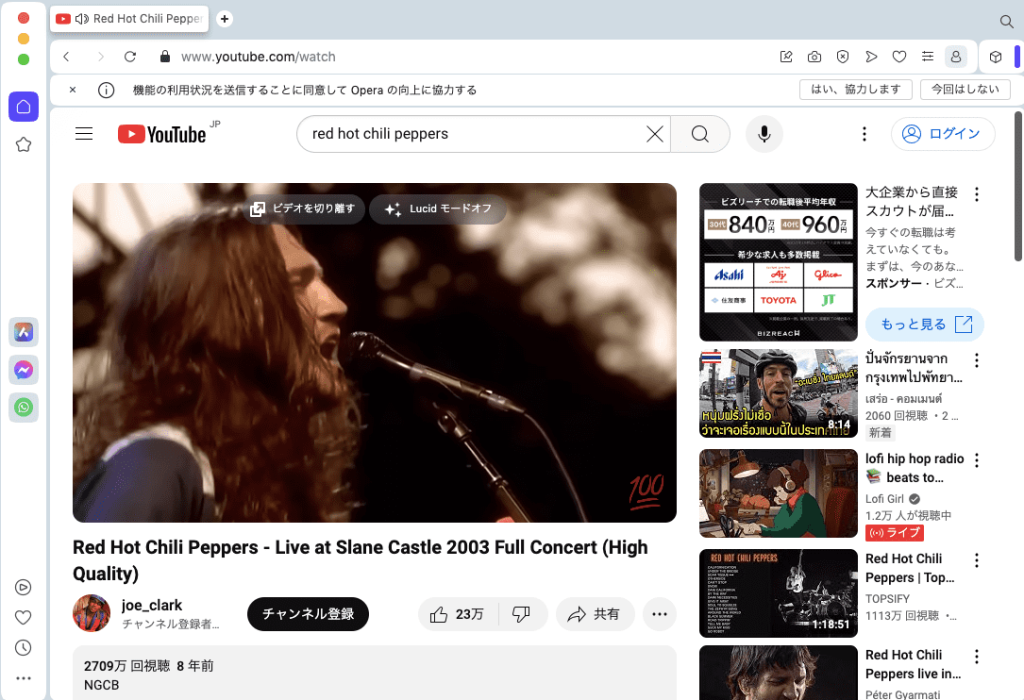This screenshot has width=1024, height=700.
Task: Toggle Lucid モードオフ on video
Action: point(438,209)
